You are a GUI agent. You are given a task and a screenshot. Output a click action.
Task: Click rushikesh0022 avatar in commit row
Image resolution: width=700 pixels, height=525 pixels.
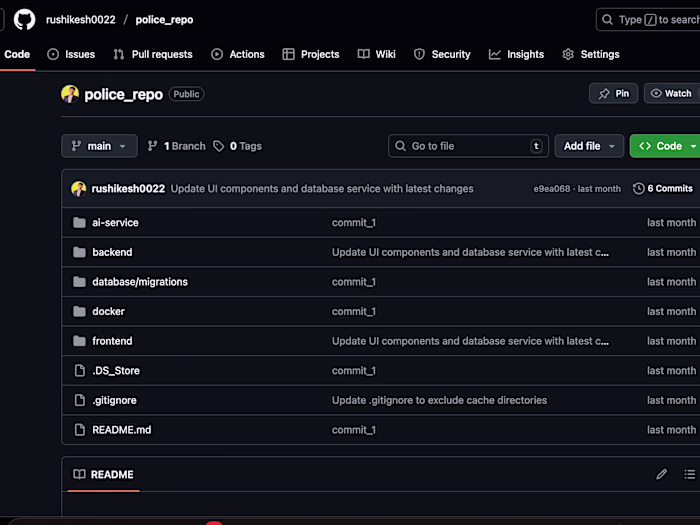78,188
